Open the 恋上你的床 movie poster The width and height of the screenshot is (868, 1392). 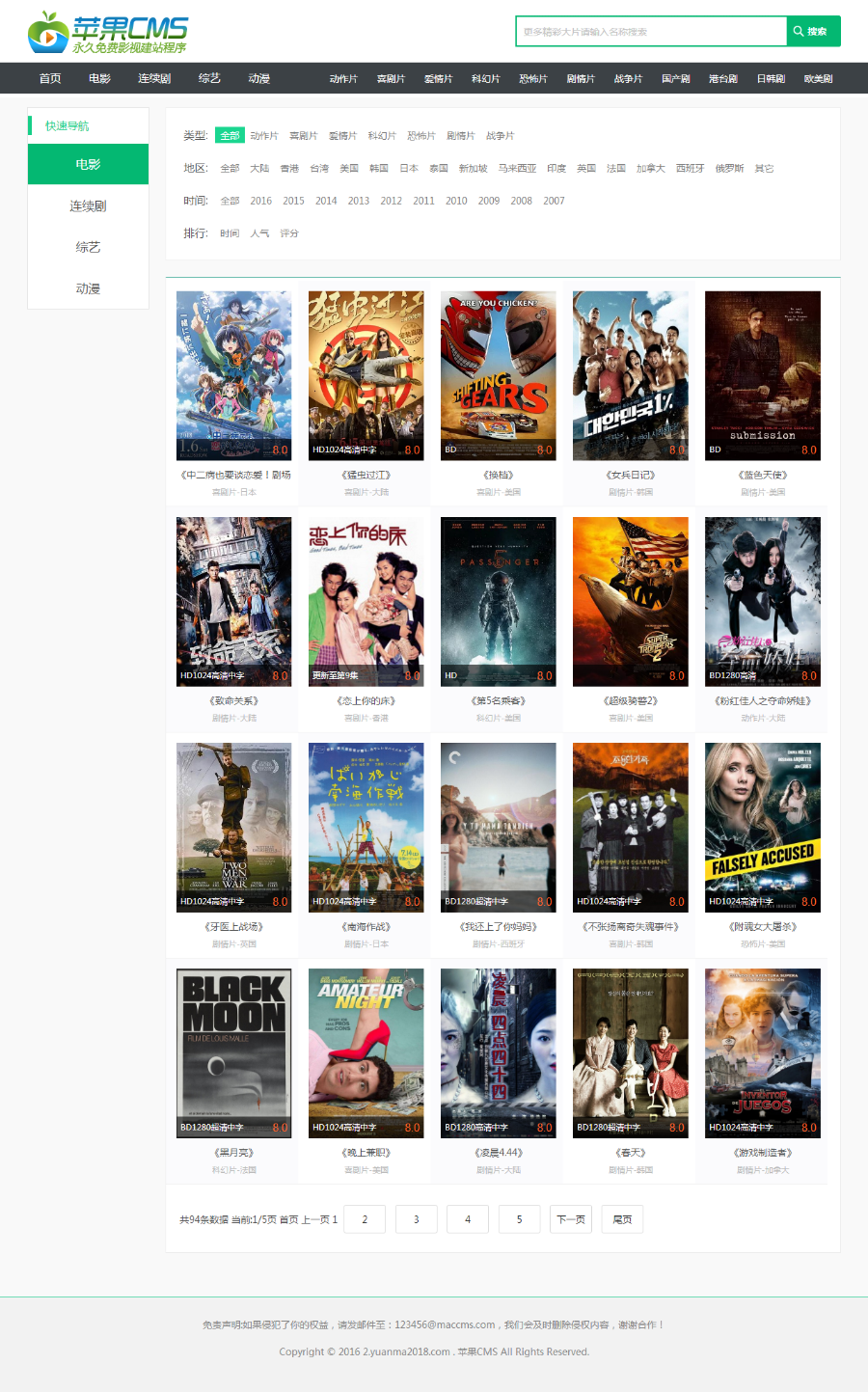366,601
